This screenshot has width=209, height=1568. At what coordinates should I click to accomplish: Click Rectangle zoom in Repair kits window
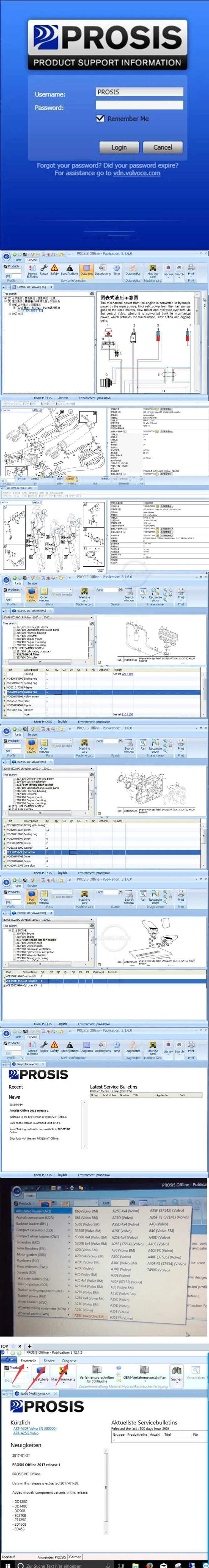[155, 896]
